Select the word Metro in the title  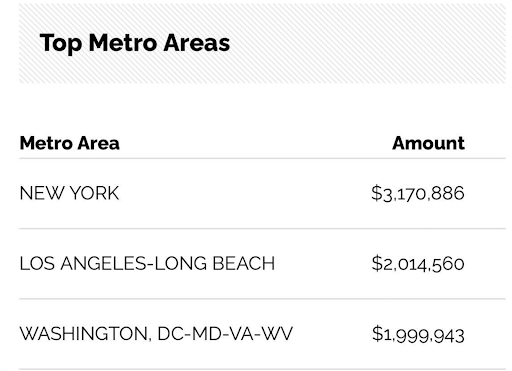[x=122, y=43]
